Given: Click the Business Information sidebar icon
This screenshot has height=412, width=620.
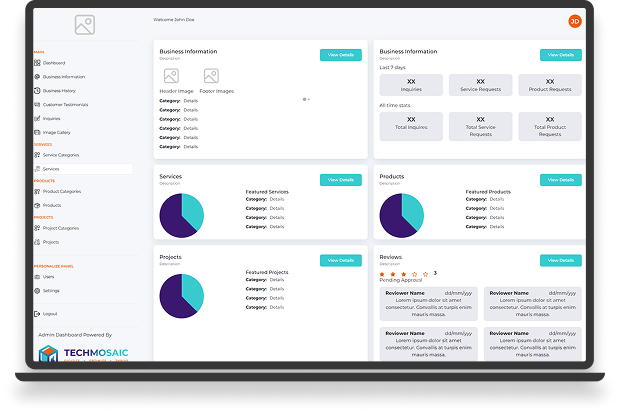Looking at the screenshot, I should click(x=37, y=77).
